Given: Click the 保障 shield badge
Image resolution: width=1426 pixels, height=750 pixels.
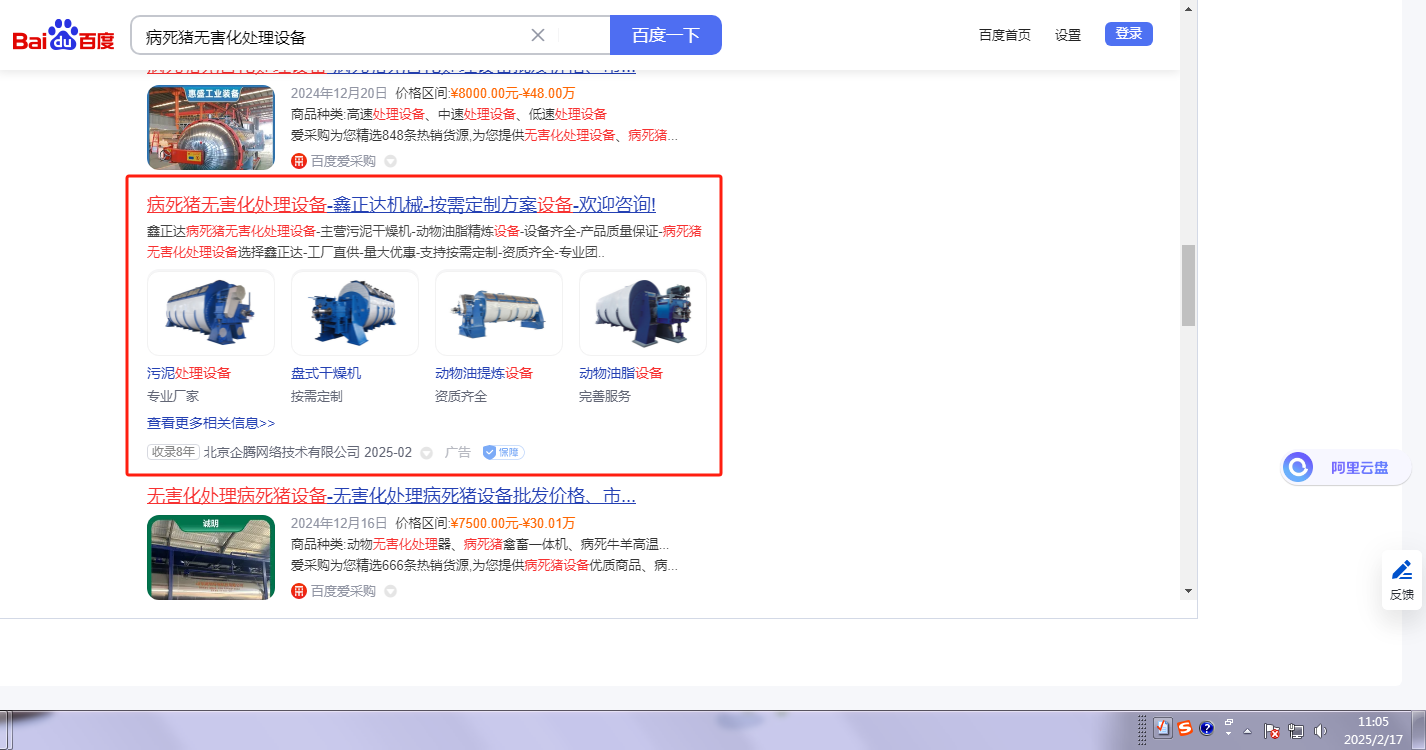Looking at the screenshot, I should (503, 452).
